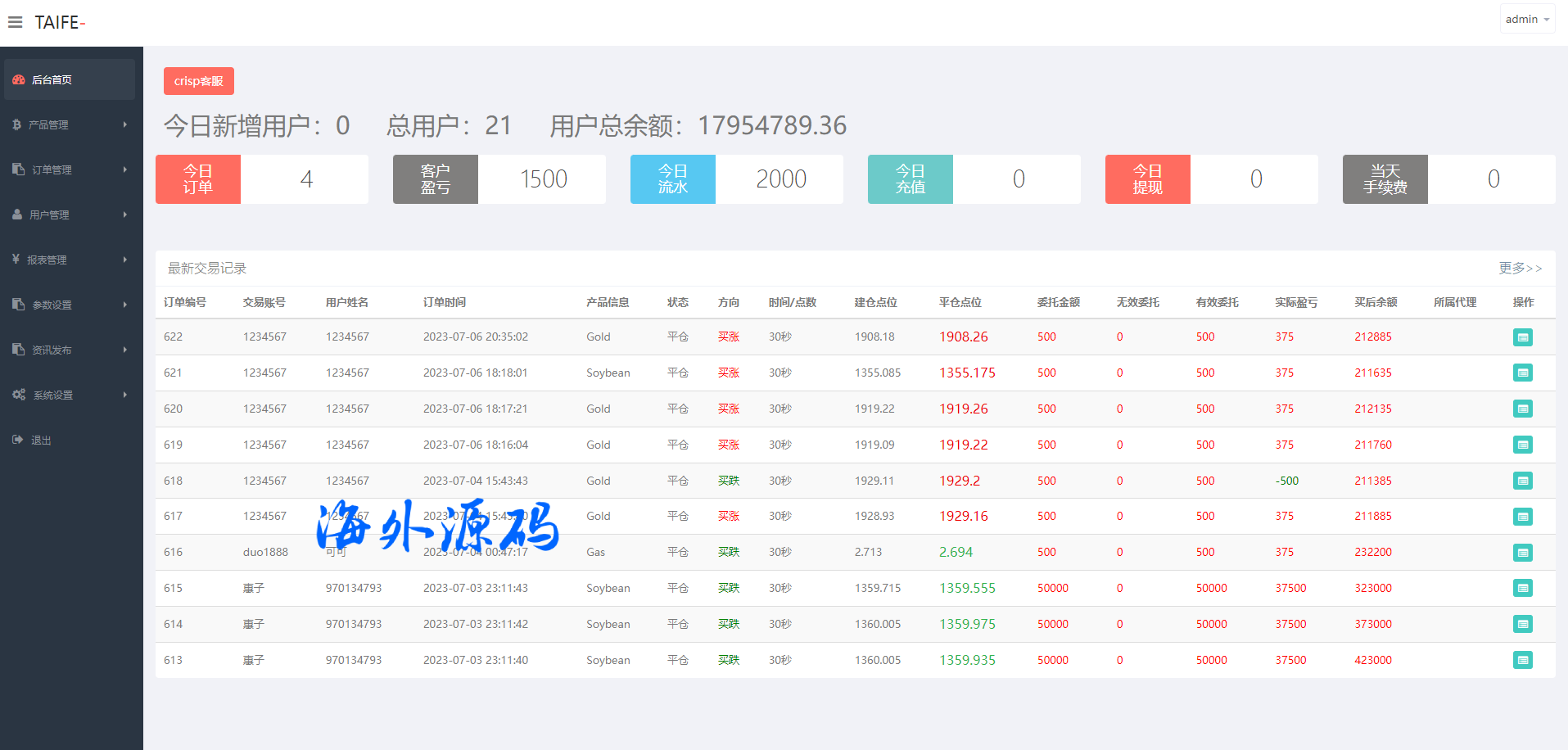
Task: Click the dashboard icon next to 后台首页
Action: tap(19, 79)
